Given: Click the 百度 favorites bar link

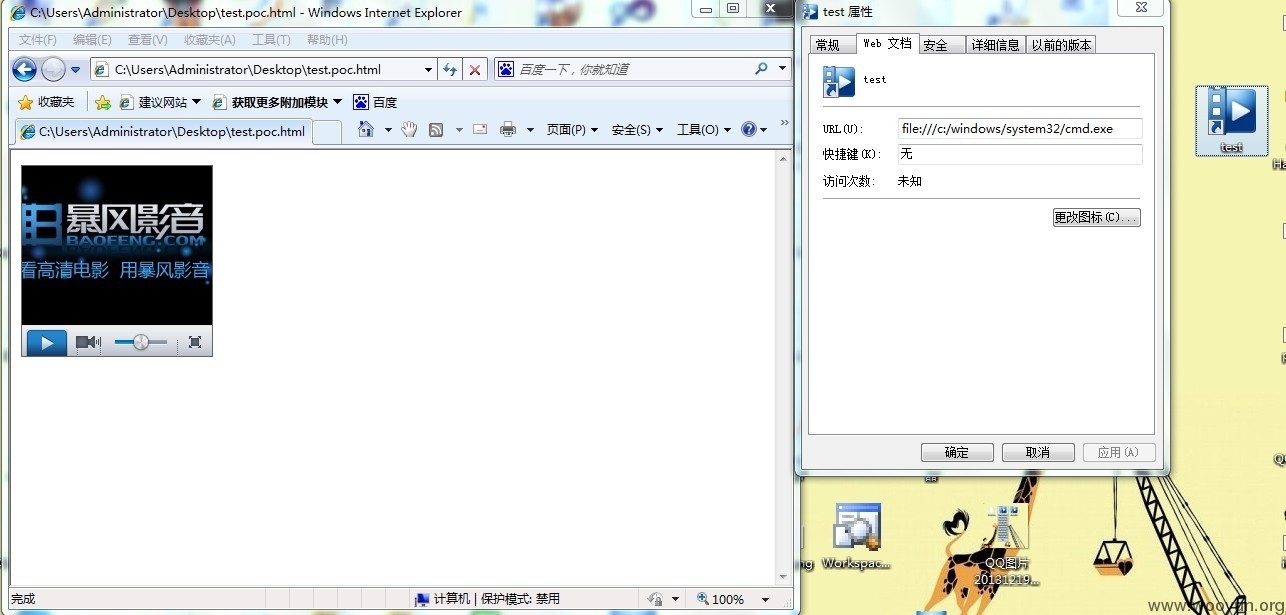Looking at the screenshot, I should pos(375,102).
